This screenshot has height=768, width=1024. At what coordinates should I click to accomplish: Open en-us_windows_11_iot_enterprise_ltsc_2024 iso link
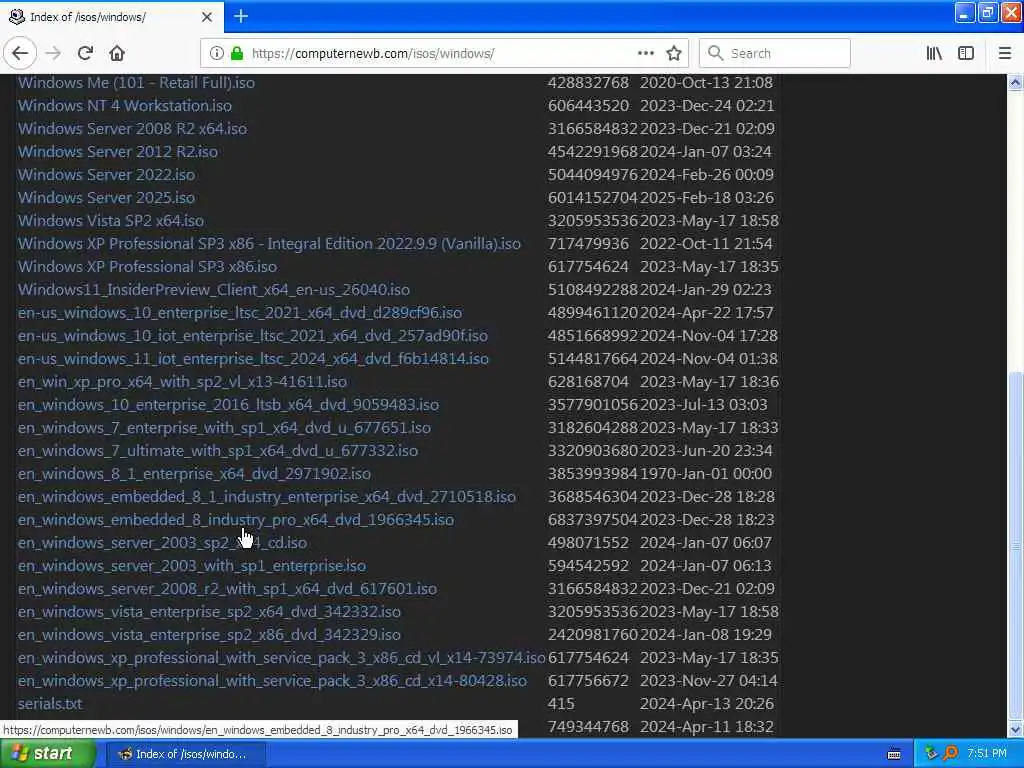tap(253, 359)
